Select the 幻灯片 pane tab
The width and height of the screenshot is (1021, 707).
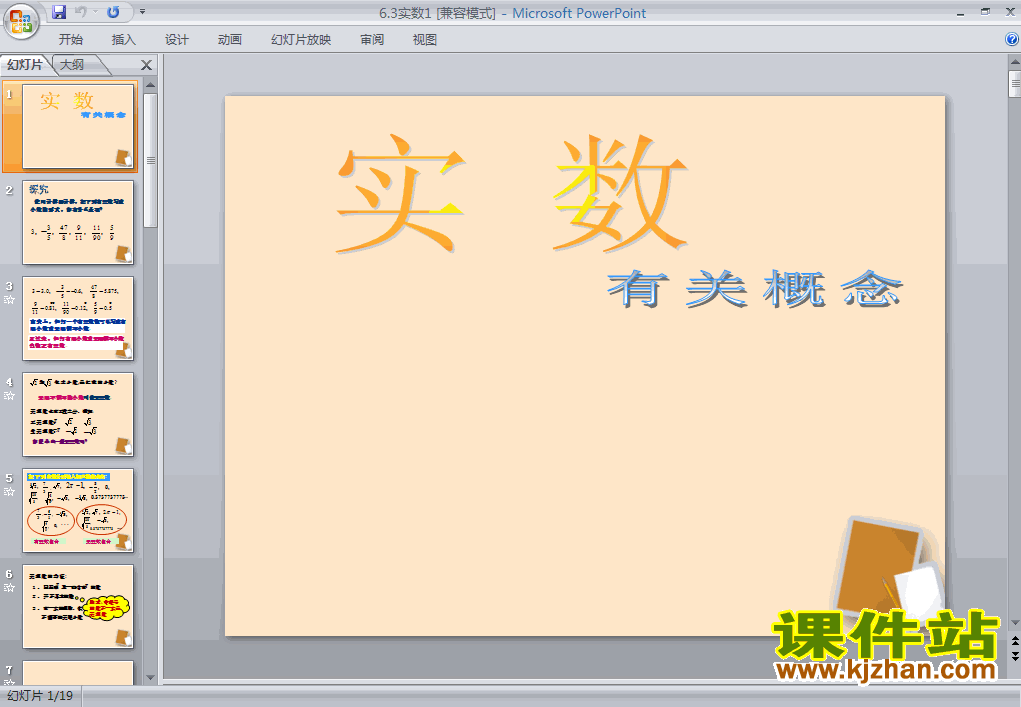click(x=25, y=64)
